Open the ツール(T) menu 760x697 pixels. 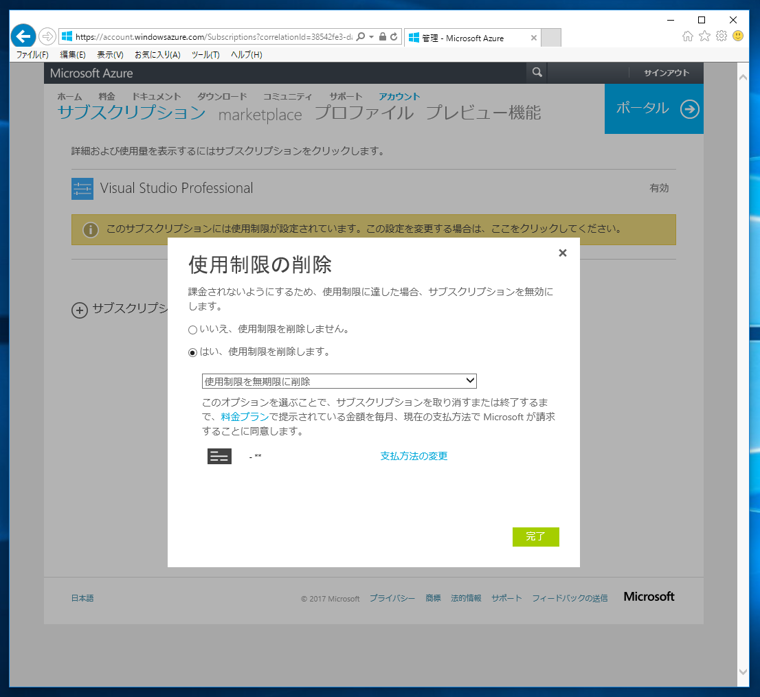point(205,55)
